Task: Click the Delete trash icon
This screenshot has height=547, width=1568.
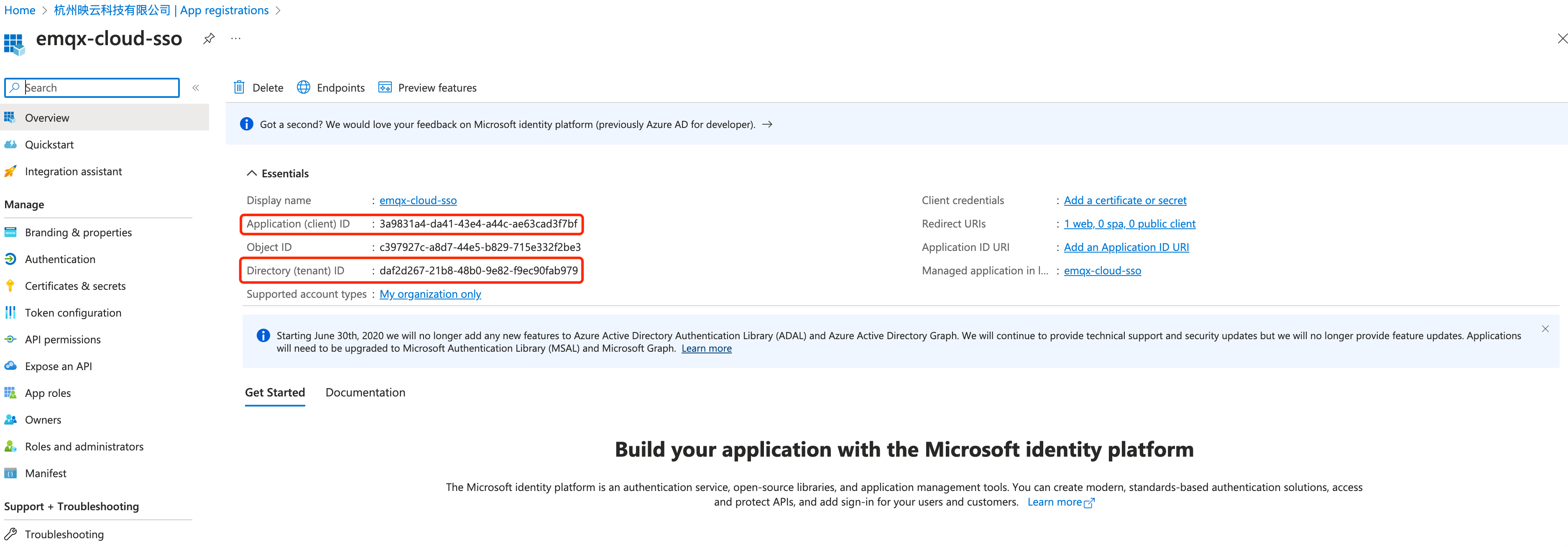Action: (239, 87)
